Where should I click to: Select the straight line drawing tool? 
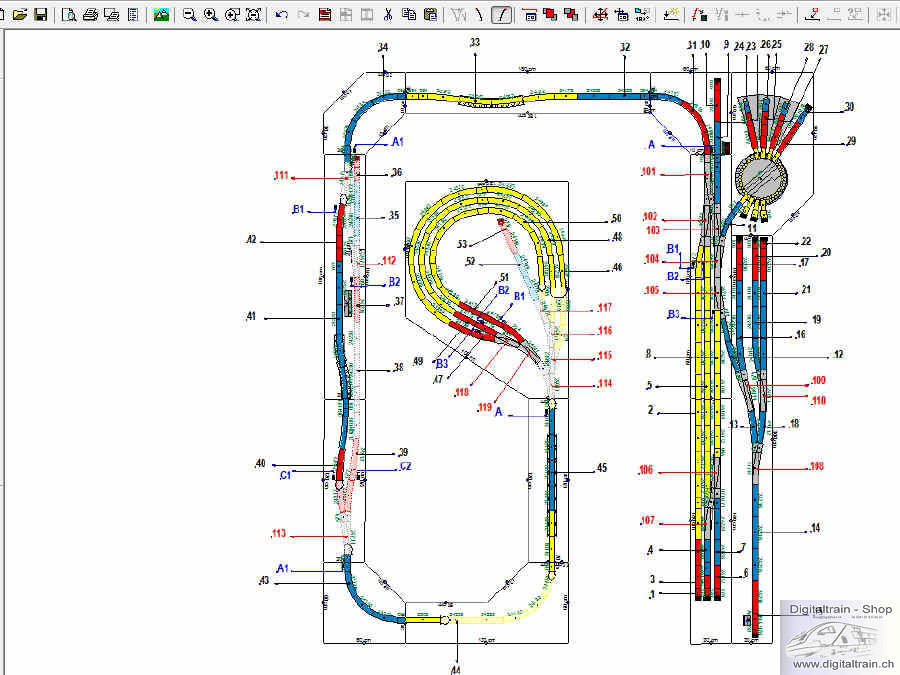pyautogui.click(x=480, y=15)
